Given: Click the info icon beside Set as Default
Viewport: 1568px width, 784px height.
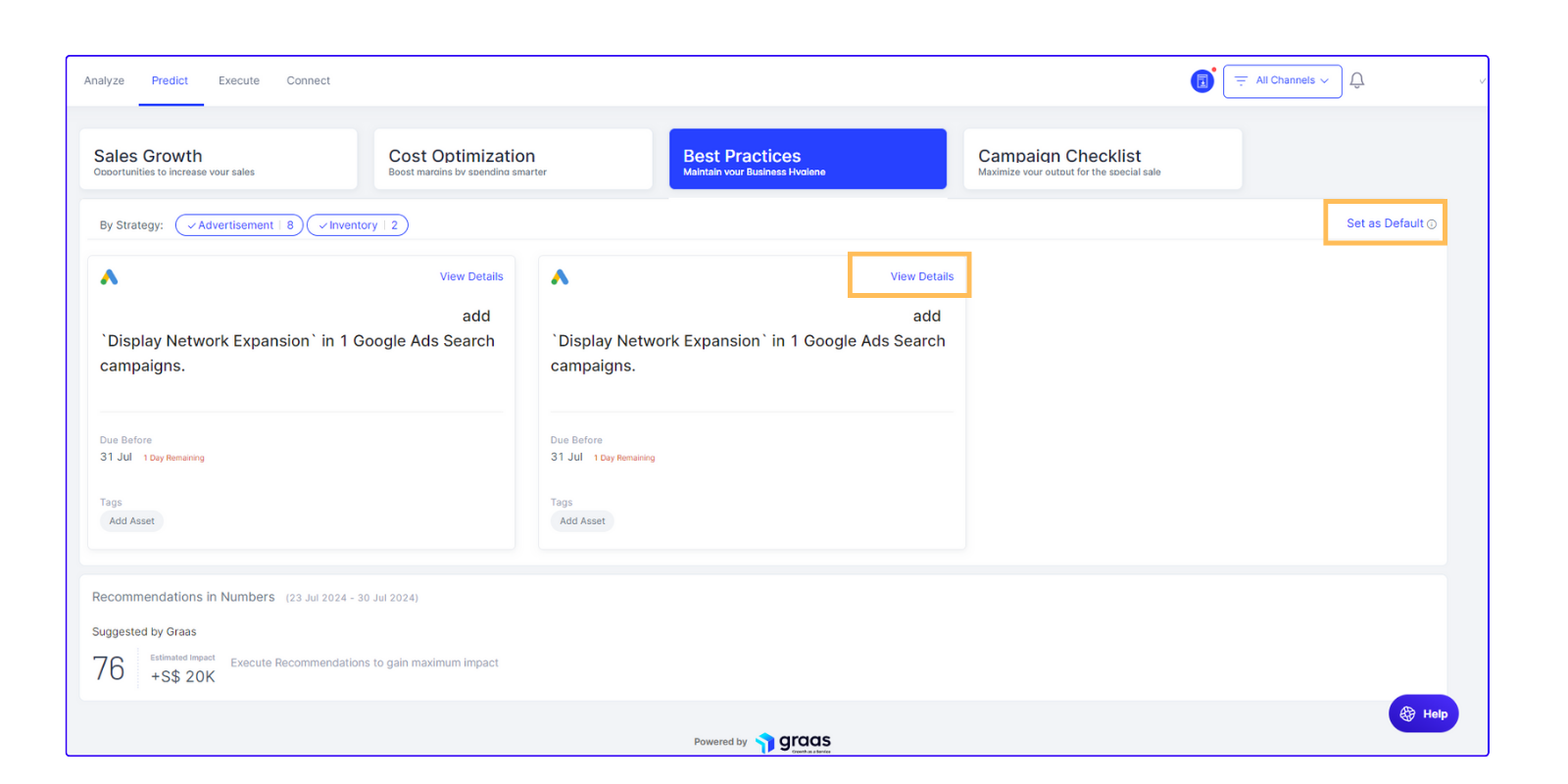Looking at the screenshot, I should 1432,224.
